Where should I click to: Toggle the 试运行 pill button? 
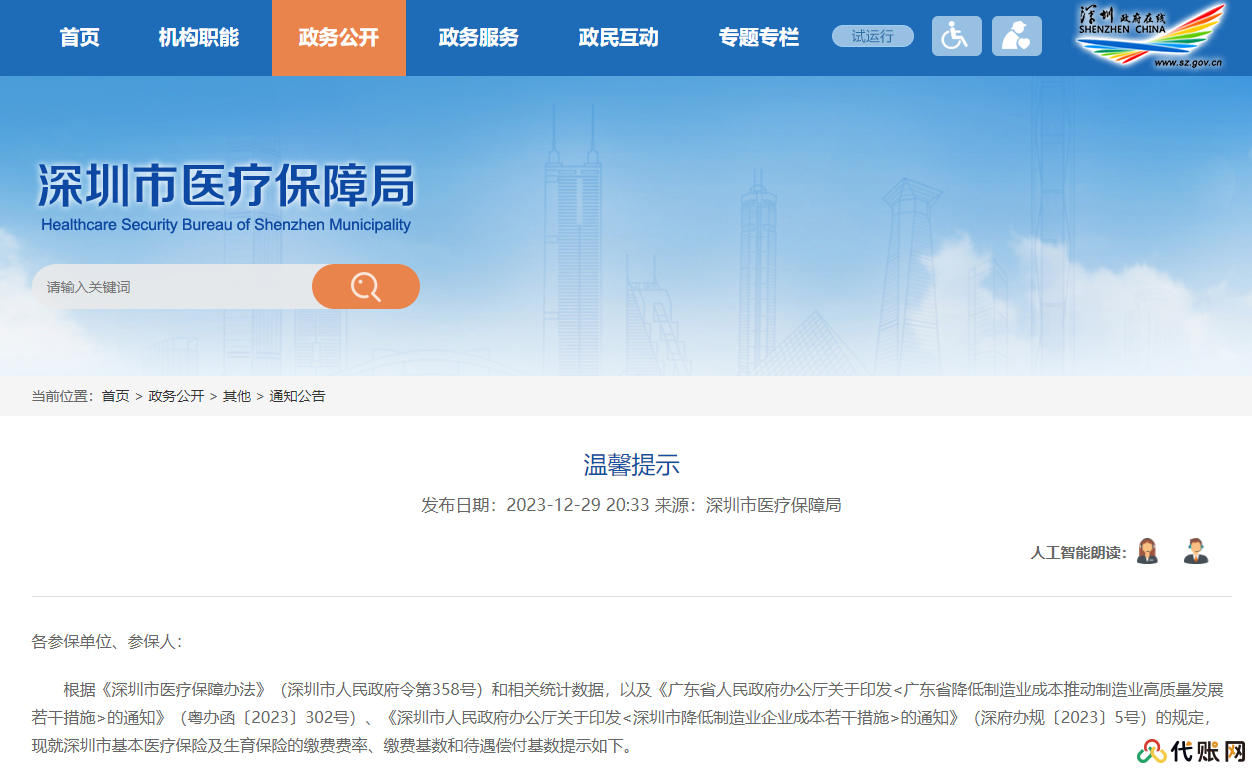(872, 36)
